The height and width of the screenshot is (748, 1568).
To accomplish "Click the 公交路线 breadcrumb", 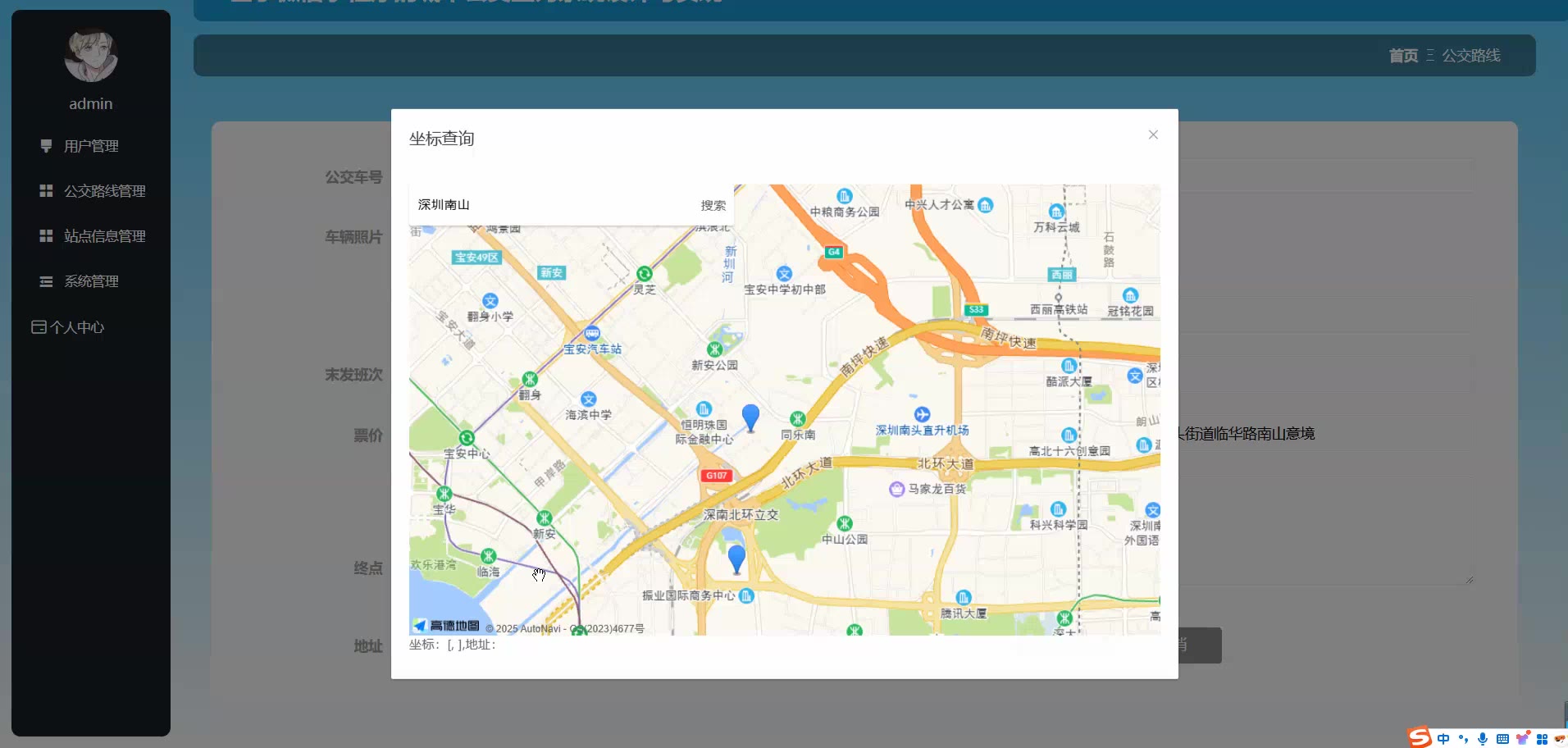I will [x=1471, y=55].
